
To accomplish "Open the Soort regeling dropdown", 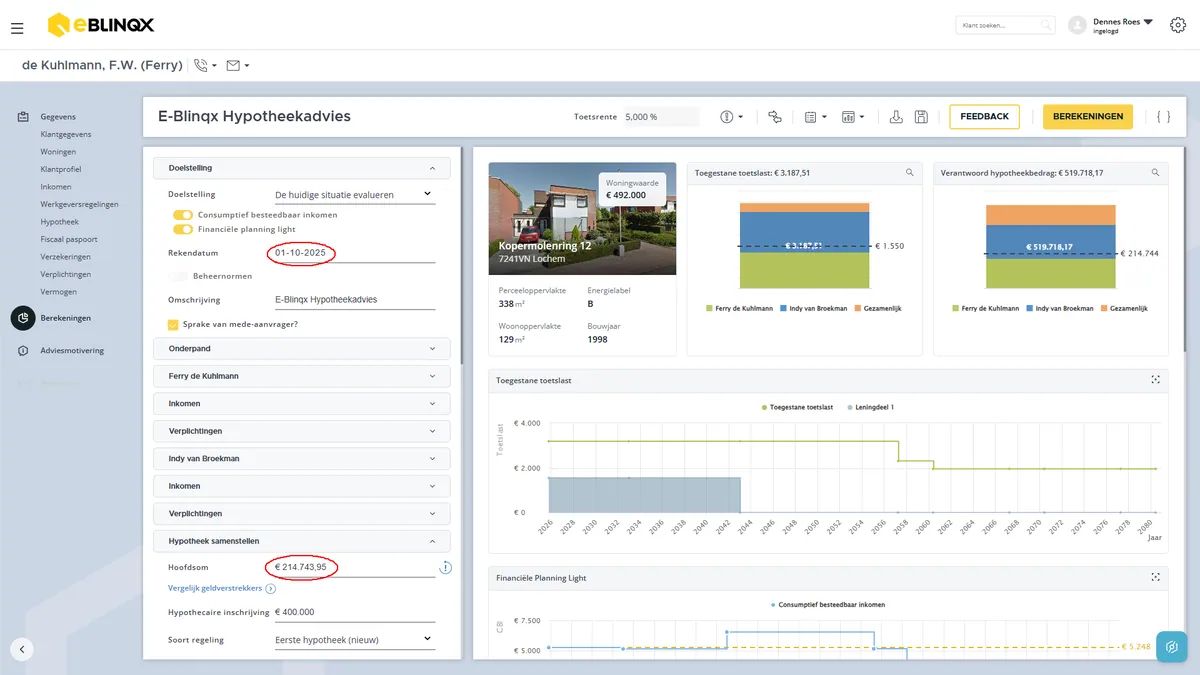I will pos(355,639).
